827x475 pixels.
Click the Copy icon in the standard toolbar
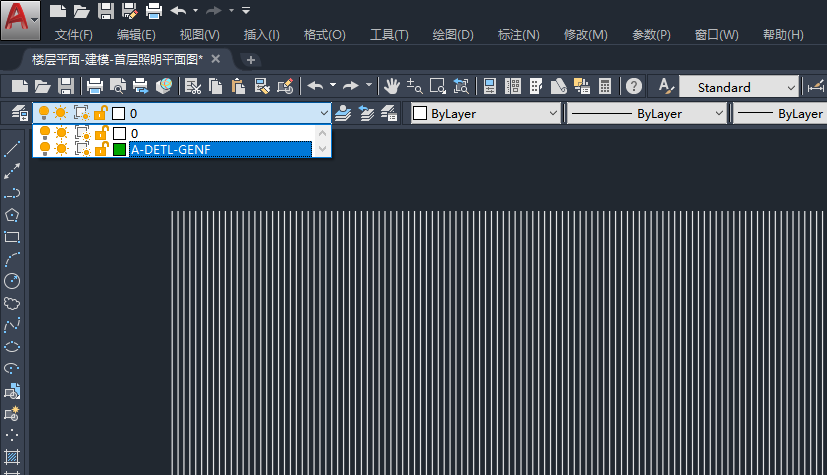(x=215, y=86)
